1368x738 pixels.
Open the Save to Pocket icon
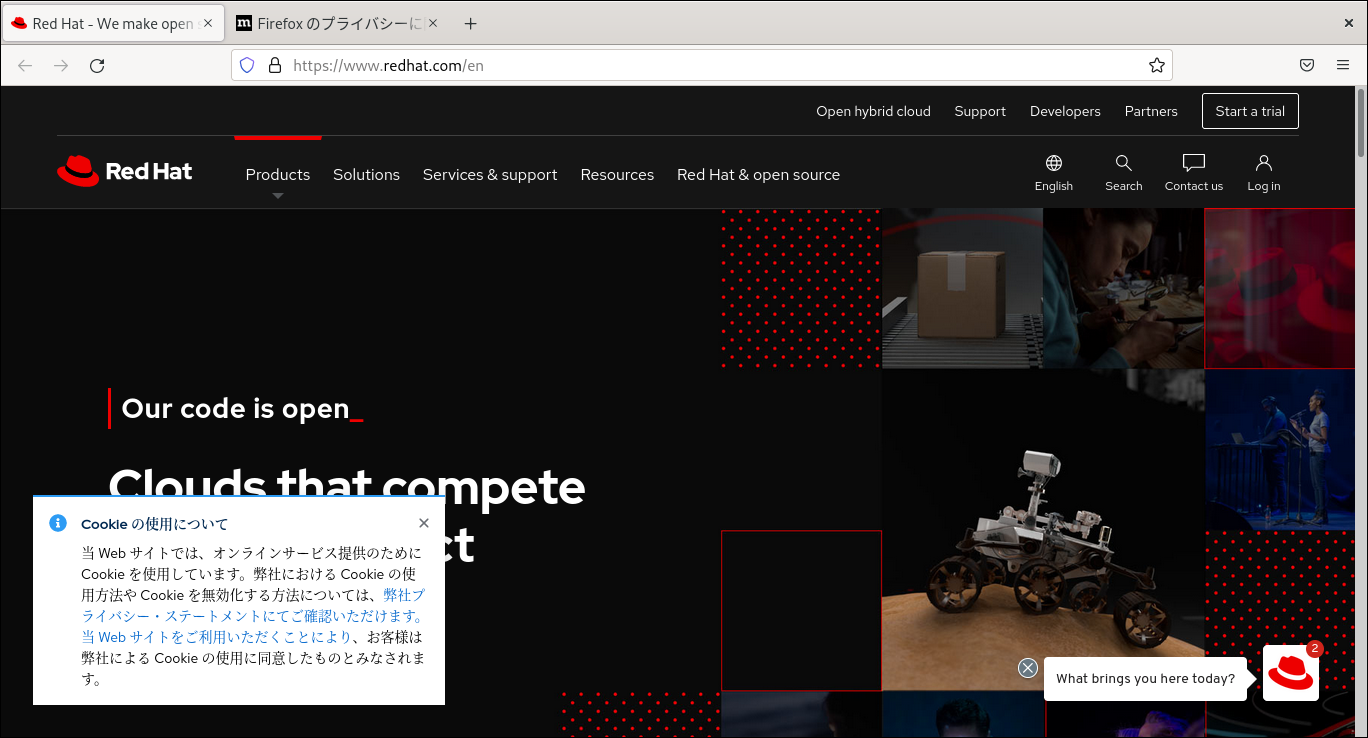click(x=1307, y=65)
